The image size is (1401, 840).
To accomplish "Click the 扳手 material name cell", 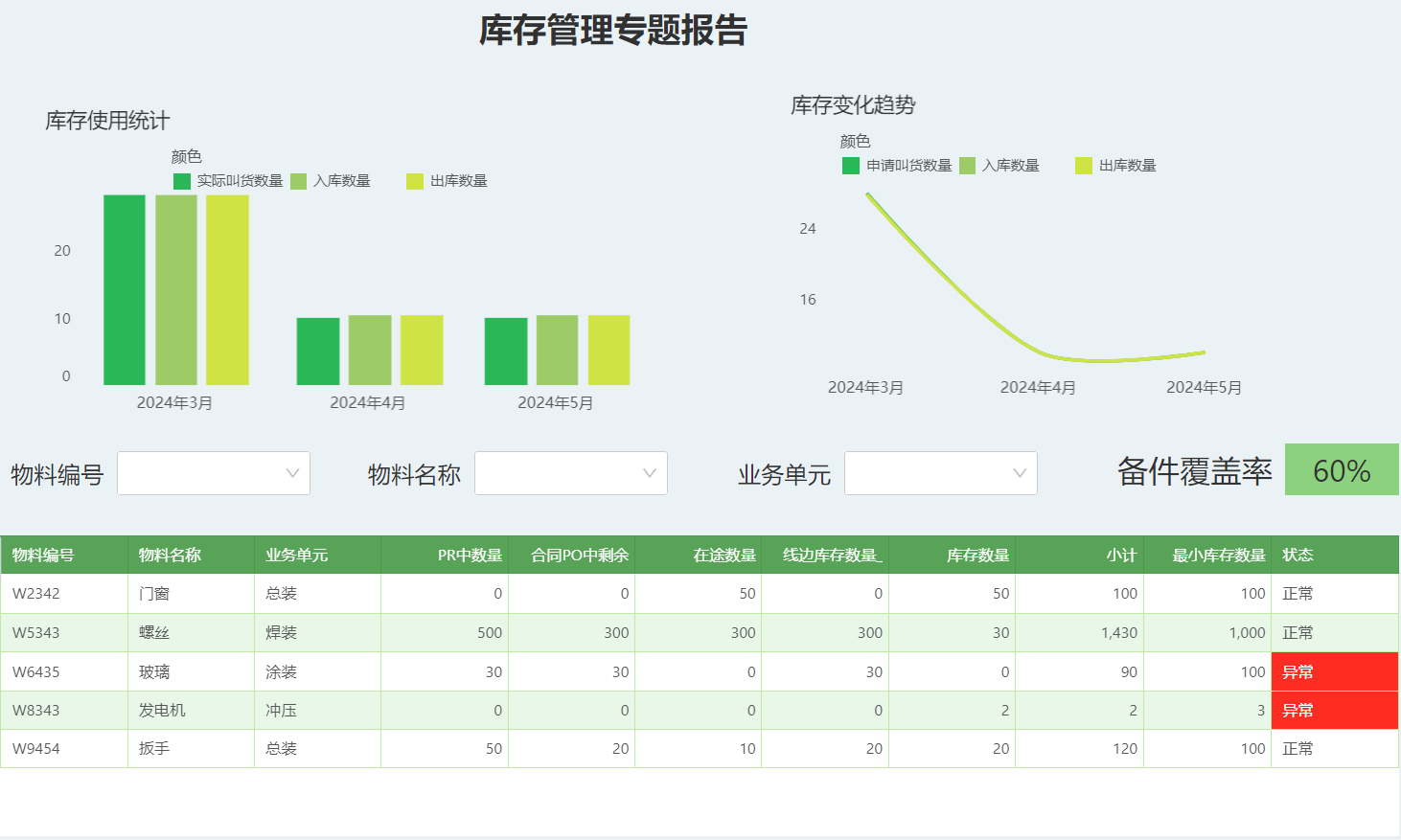I will click(191, 749).
